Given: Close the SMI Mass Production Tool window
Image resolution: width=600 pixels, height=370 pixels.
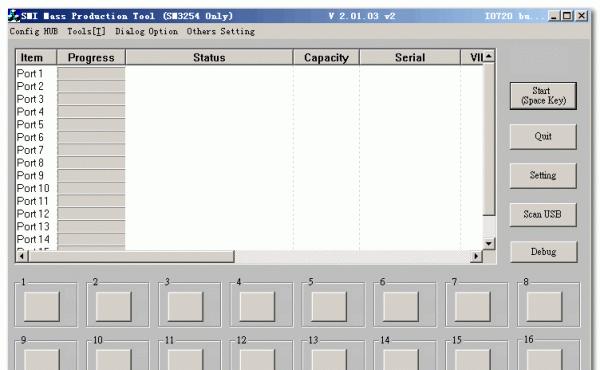Looking at the screenshot, I should pyautogui.click(x=581, y=16).
